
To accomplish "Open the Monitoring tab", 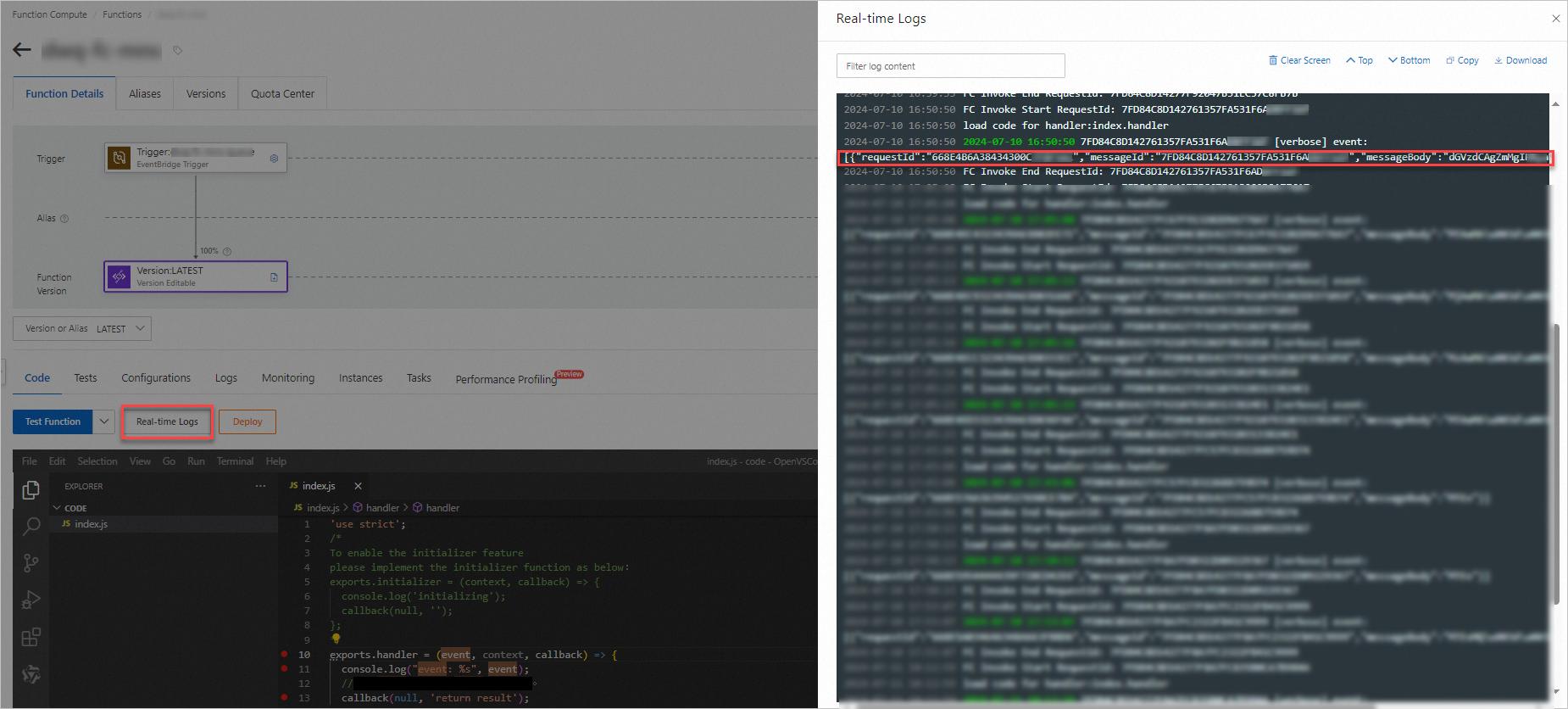I will click(x=288, y=378).
